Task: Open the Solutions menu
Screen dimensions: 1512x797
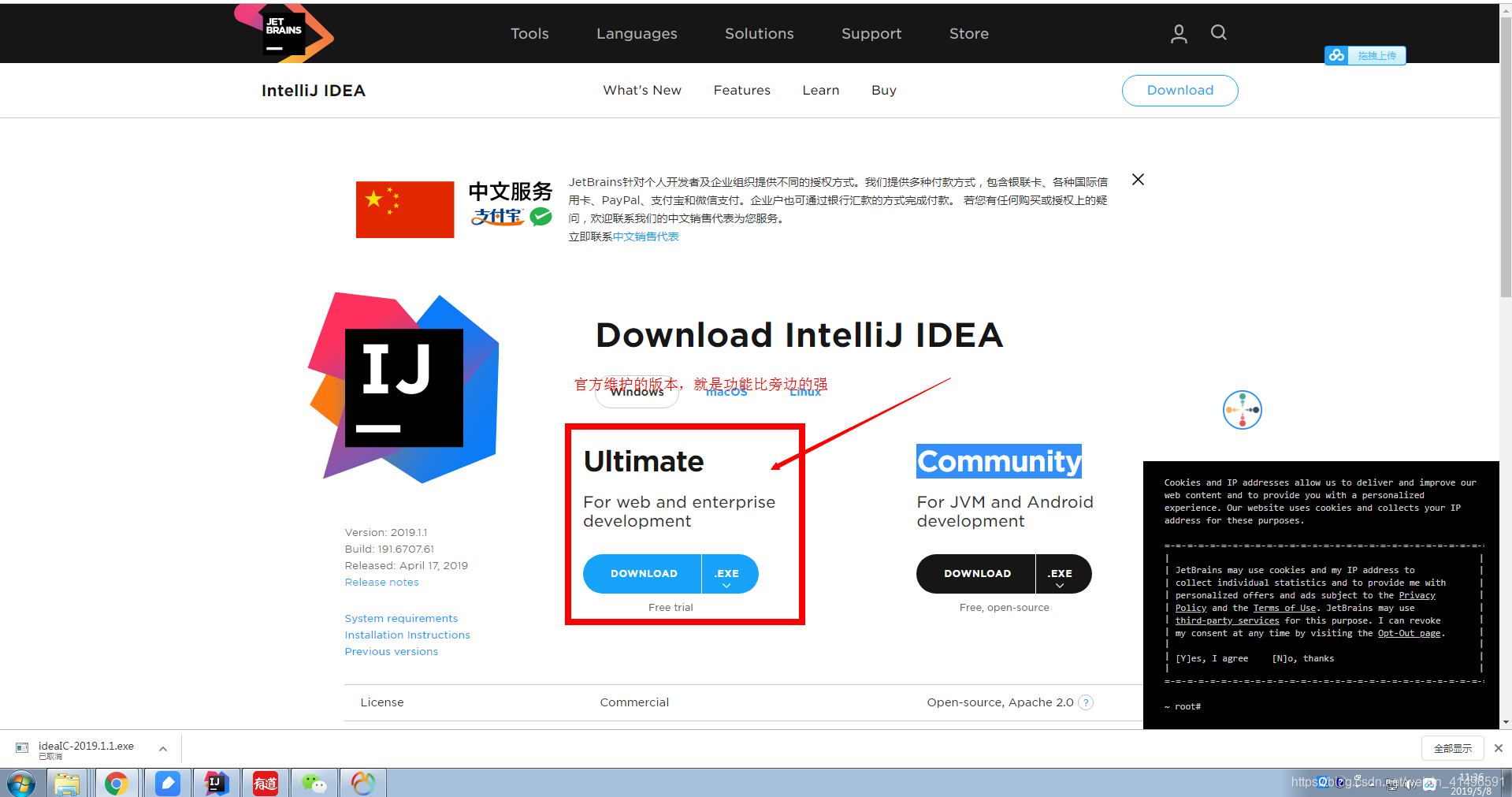Action: click(760, 33)
